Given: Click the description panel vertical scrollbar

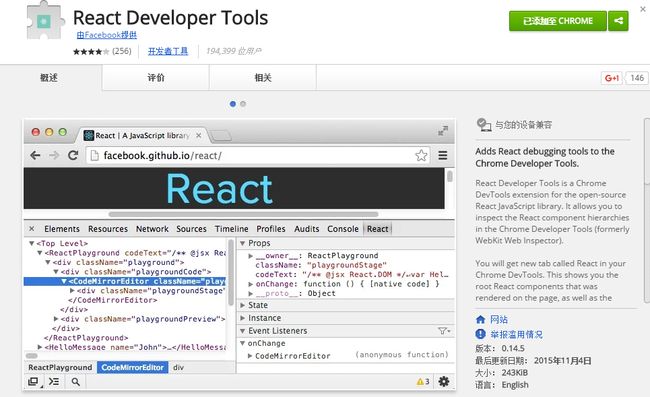Looking at the screenshot, I should coord(647,211).
